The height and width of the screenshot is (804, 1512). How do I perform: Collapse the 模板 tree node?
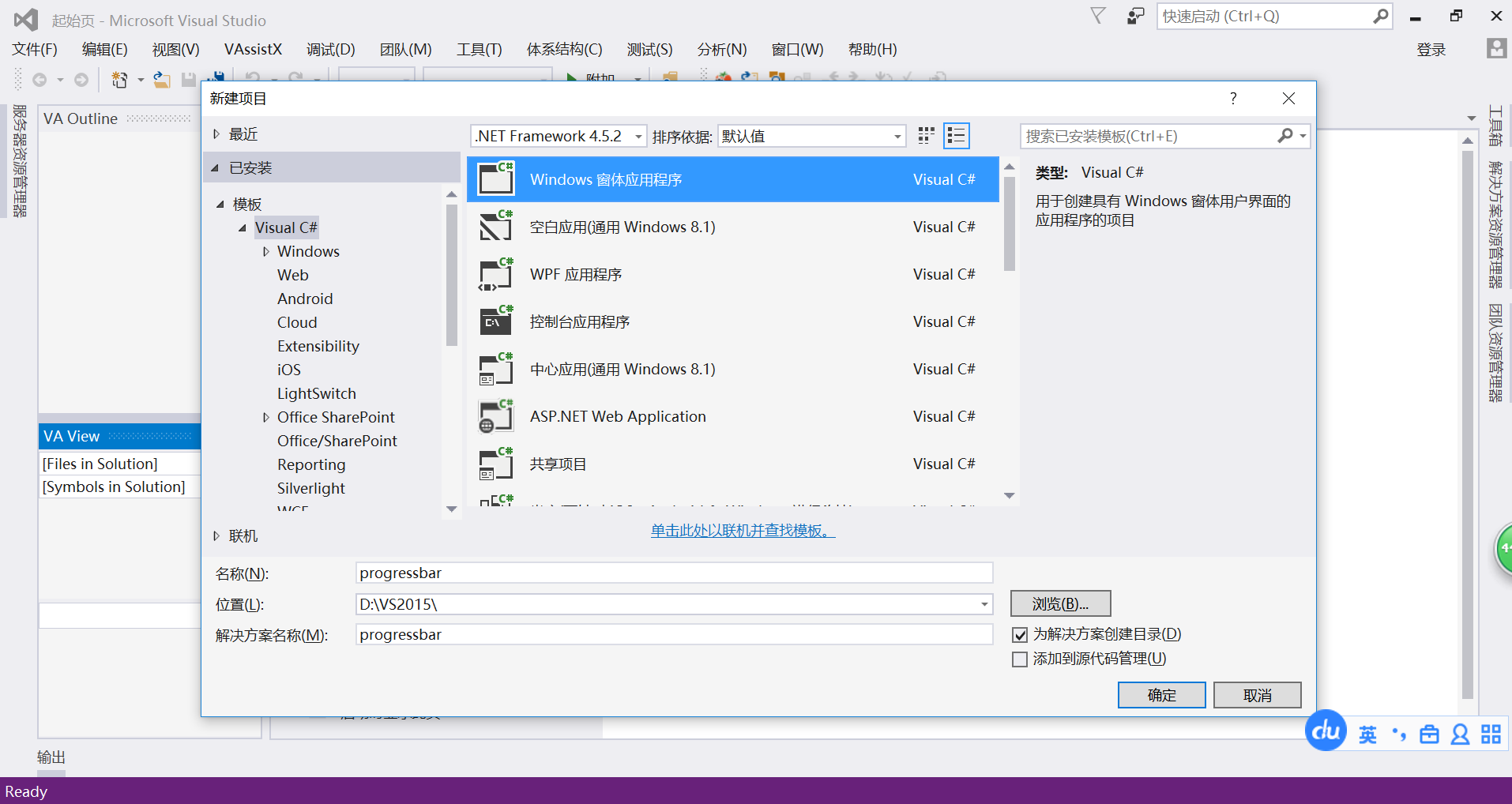tap(220, 204)
